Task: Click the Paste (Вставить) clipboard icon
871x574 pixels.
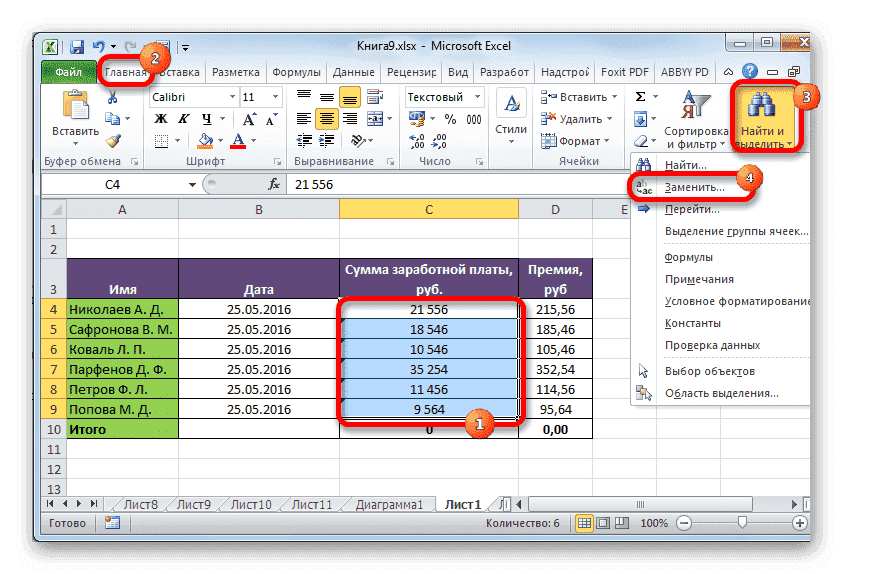Action: click(76, 108)
